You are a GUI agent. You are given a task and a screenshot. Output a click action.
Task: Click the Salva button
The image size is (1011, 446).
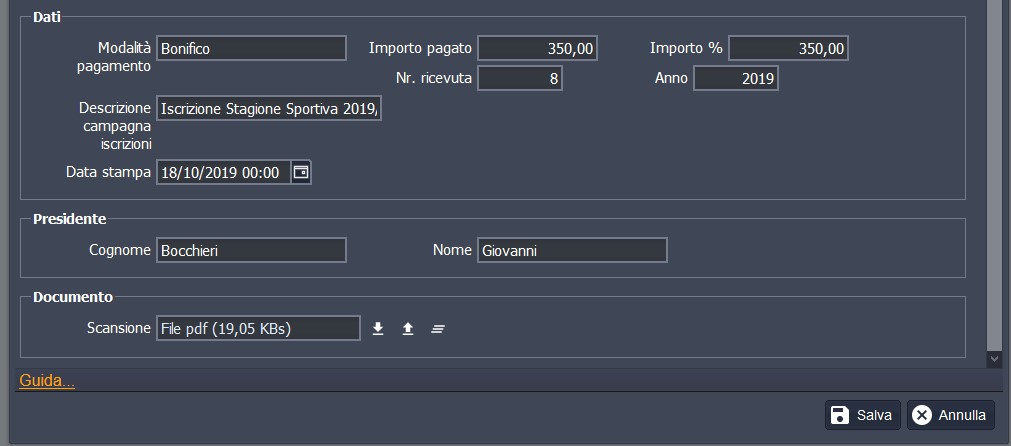tap(864, 415)
